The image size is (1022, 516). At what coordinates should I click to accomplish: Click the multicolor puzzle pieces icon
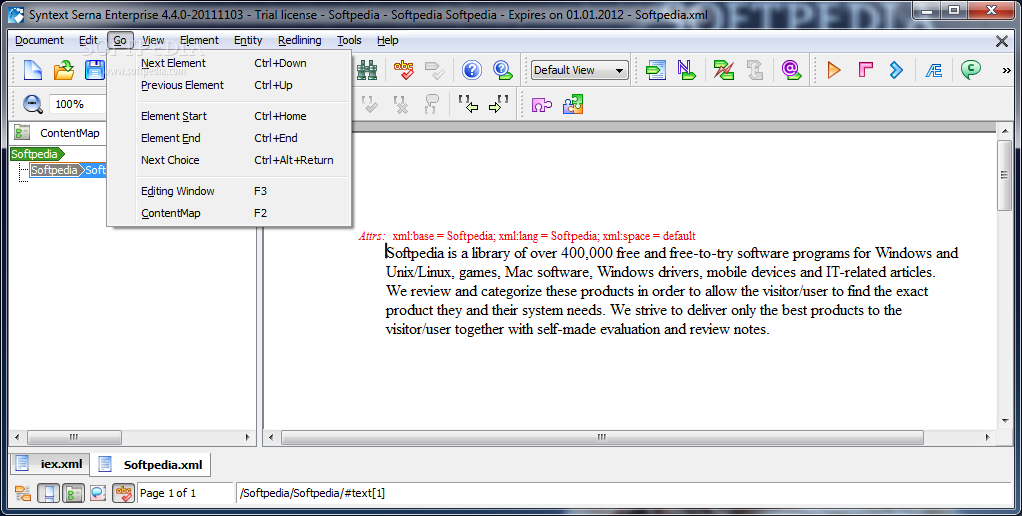click(573, 104)
